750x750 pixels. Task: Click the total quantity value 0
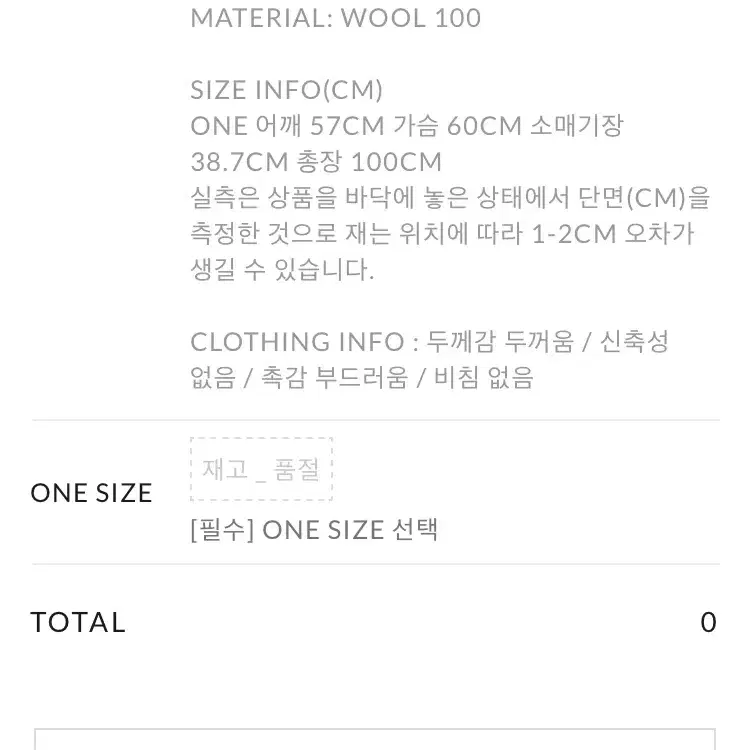[x=708, y=622]
